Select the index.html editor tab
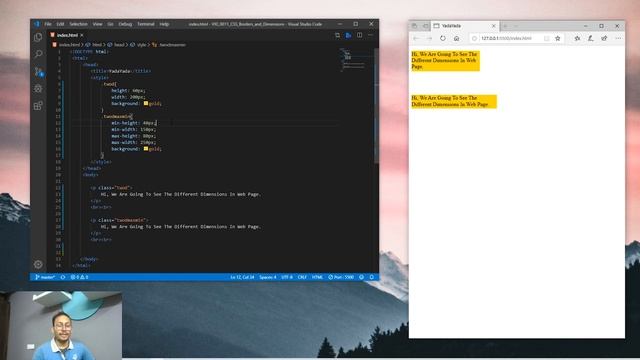Viewport: 640px width, 360px height. pos(67,36)
